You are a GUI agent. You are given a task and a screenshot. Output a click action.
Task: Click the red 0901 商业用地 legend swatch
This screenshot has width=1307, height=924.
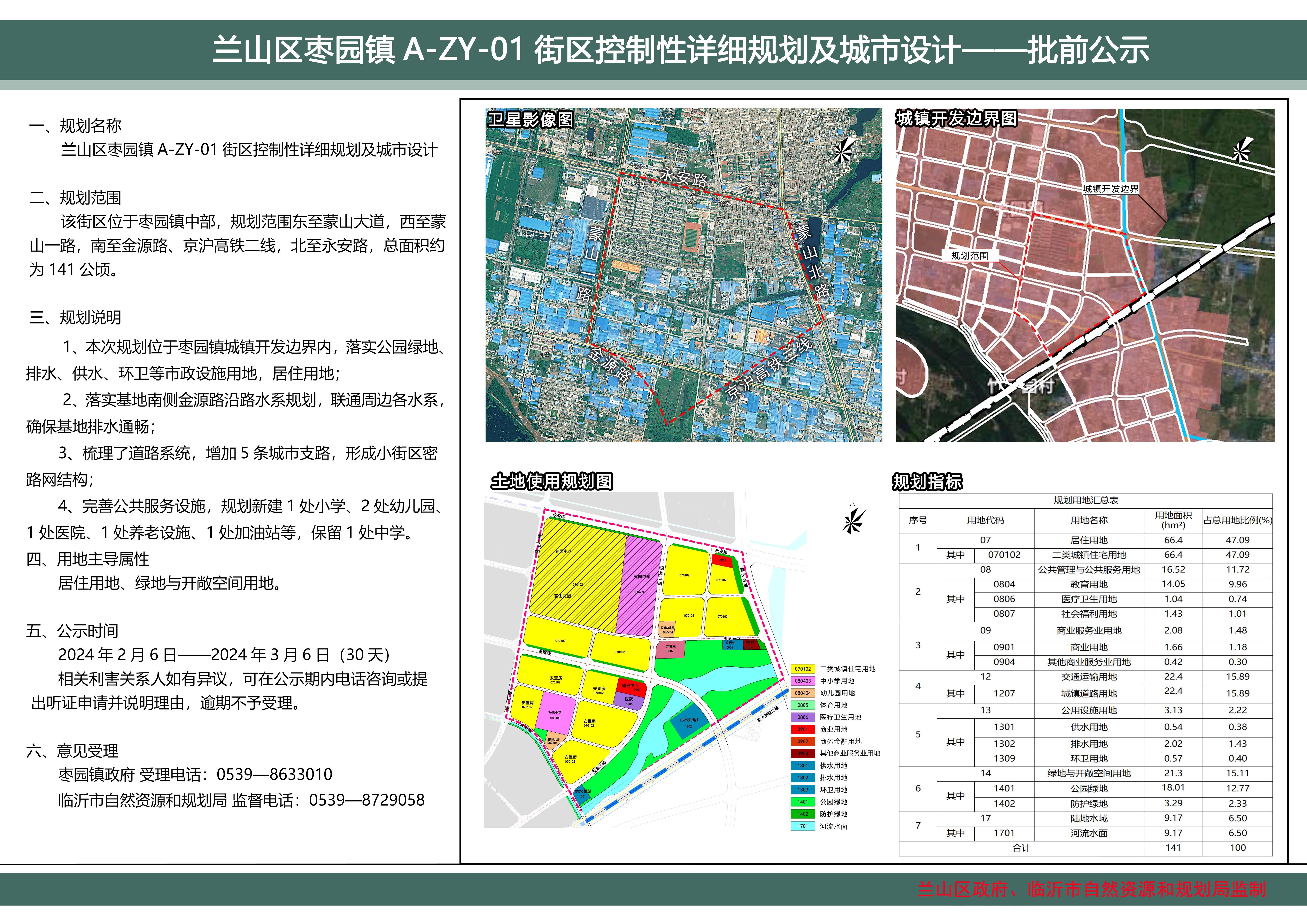click(803, 729)
